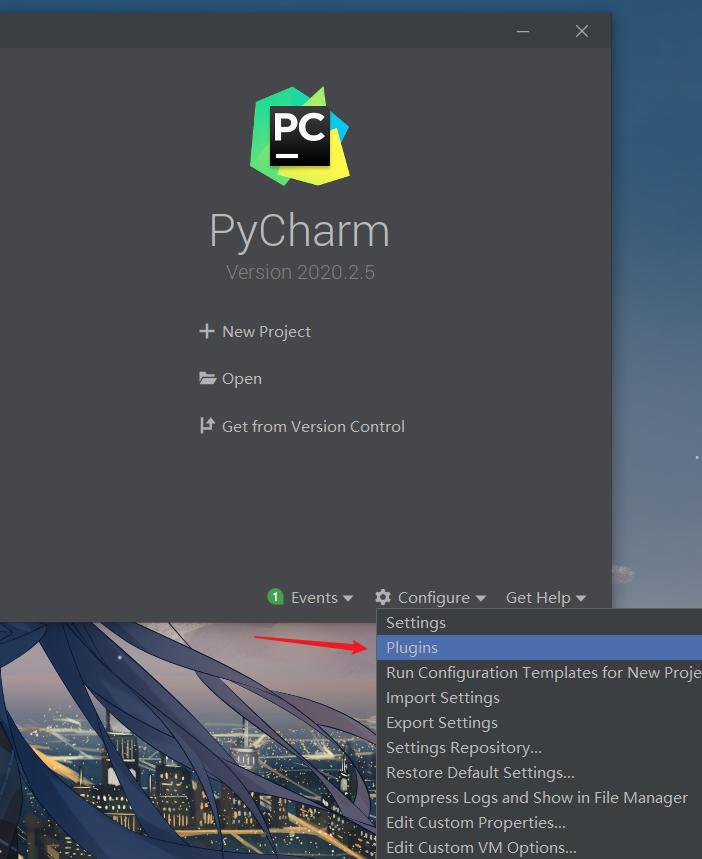Select Plugins in the Configure menu
Screen dimensions: 702x859
click(539, 648)
